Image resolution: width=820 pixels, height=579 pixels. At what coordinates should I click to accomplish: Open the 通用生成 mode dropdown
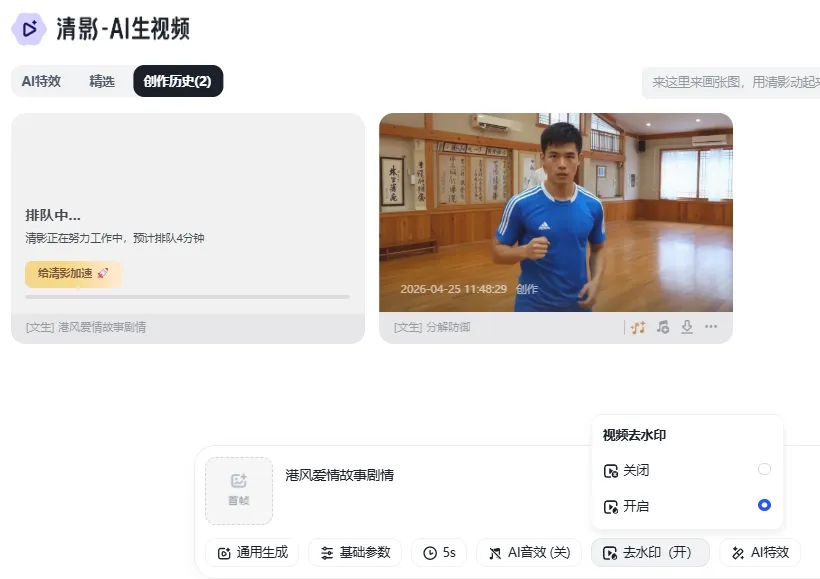(x=253, y=553)
